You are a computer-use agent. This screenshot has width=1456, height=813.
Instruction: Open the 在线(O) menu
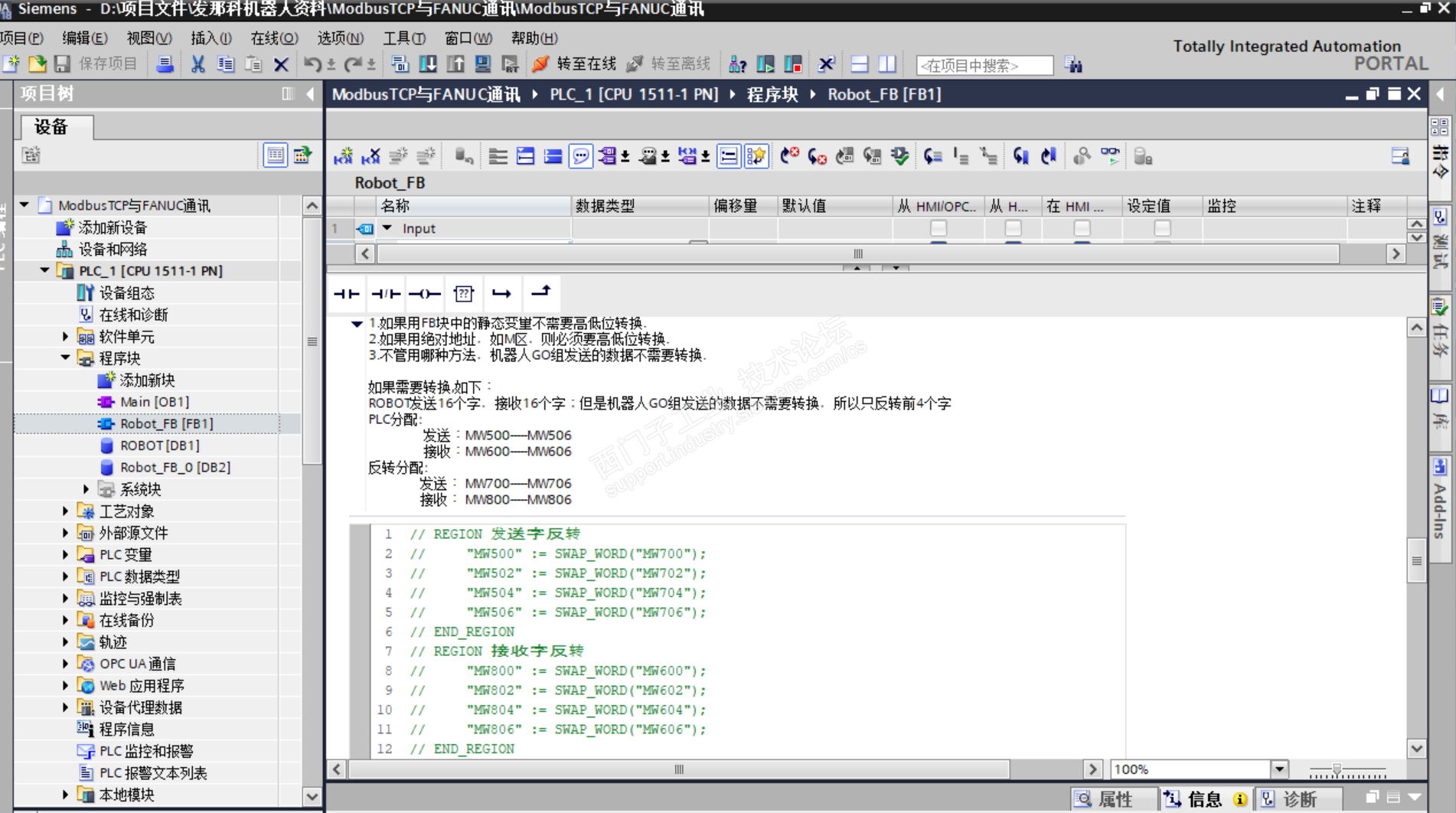274,38
